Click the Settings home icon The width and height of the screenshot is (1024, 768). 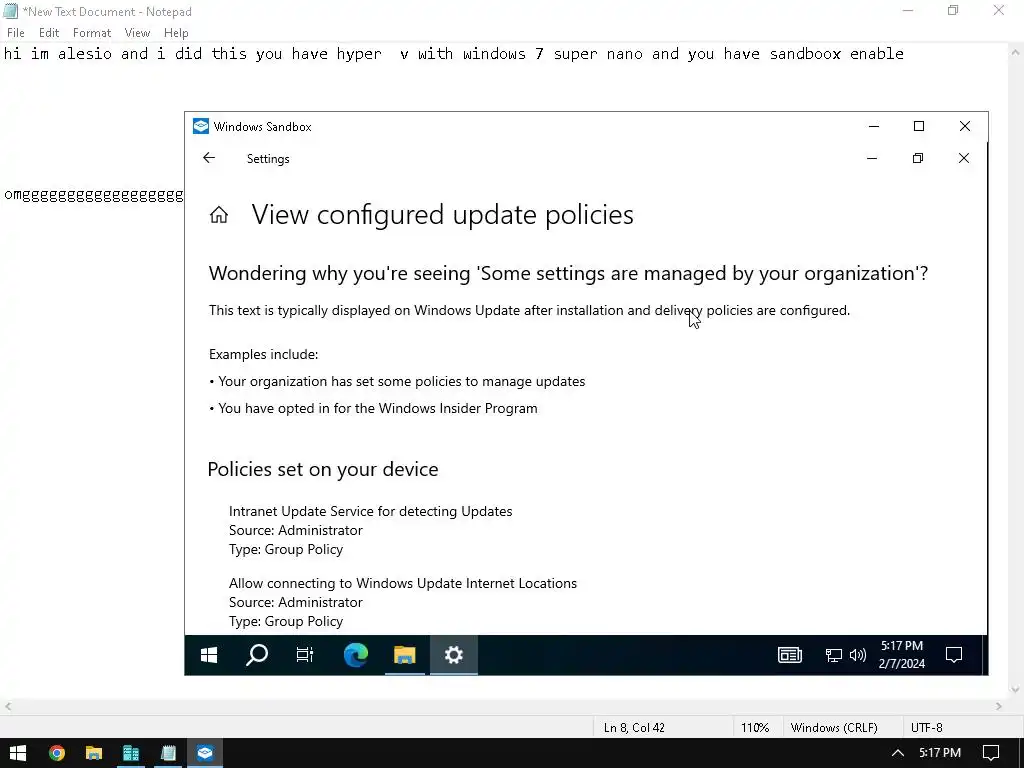pos(219,215)
